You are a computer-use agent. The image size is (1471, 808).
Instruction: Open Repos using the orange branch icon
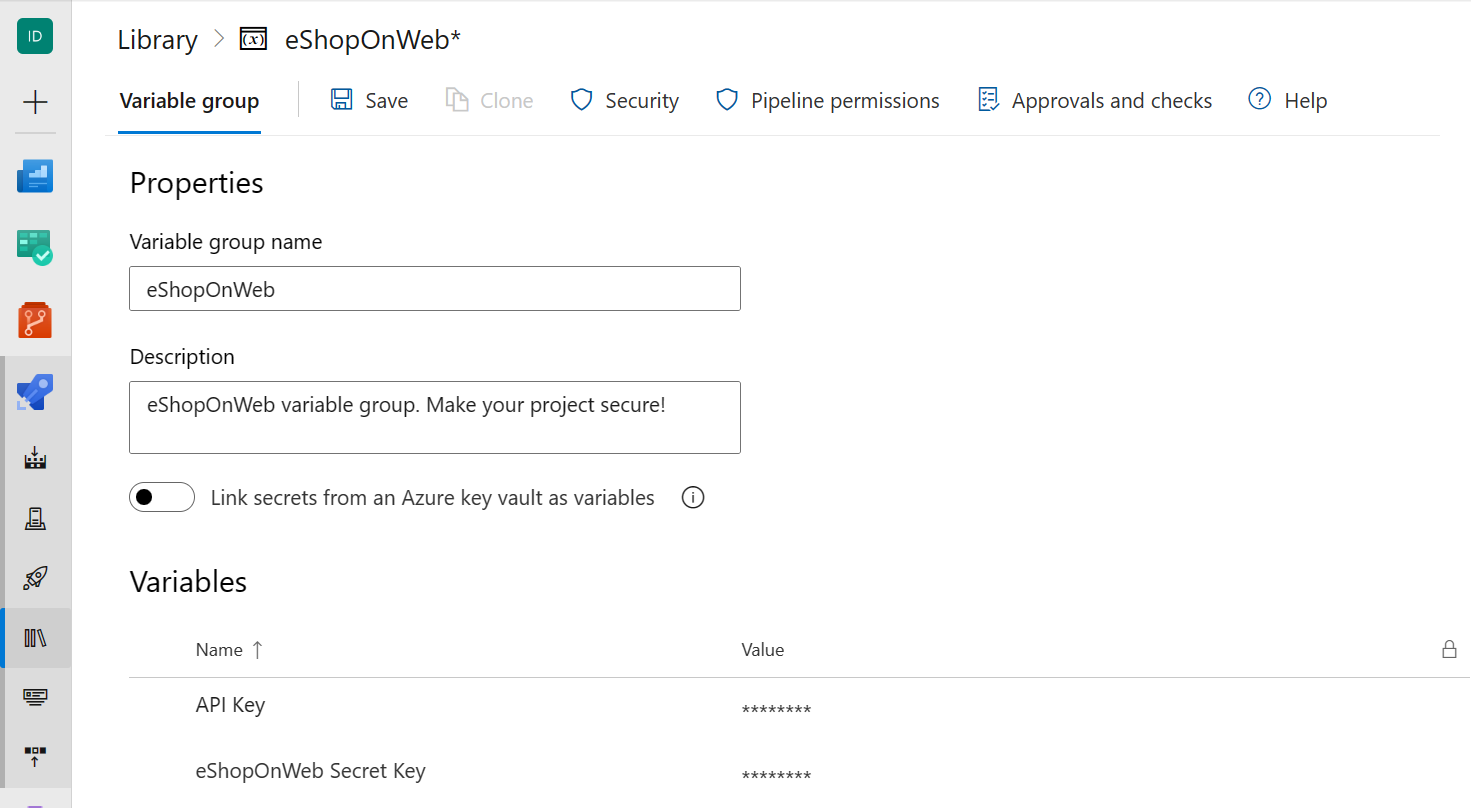click(x=35, y=320)
